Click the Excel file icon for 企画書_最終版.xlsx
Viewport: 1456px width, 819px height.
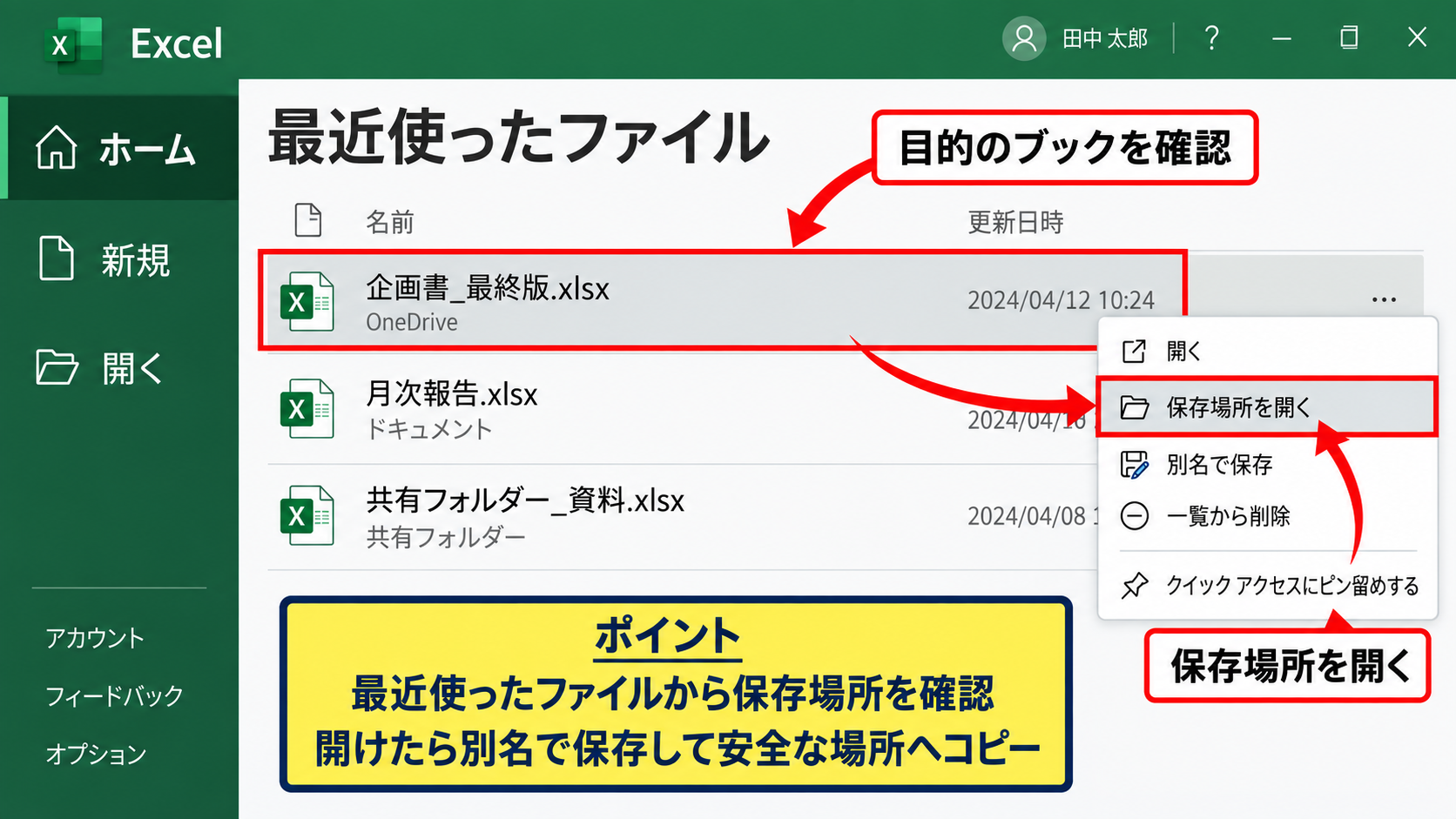click(307, 301)
